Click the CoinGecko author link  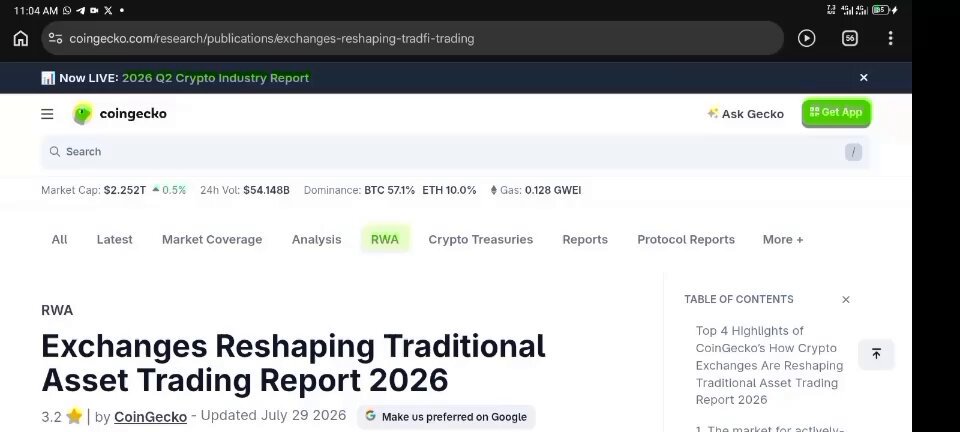coord(151,417)
